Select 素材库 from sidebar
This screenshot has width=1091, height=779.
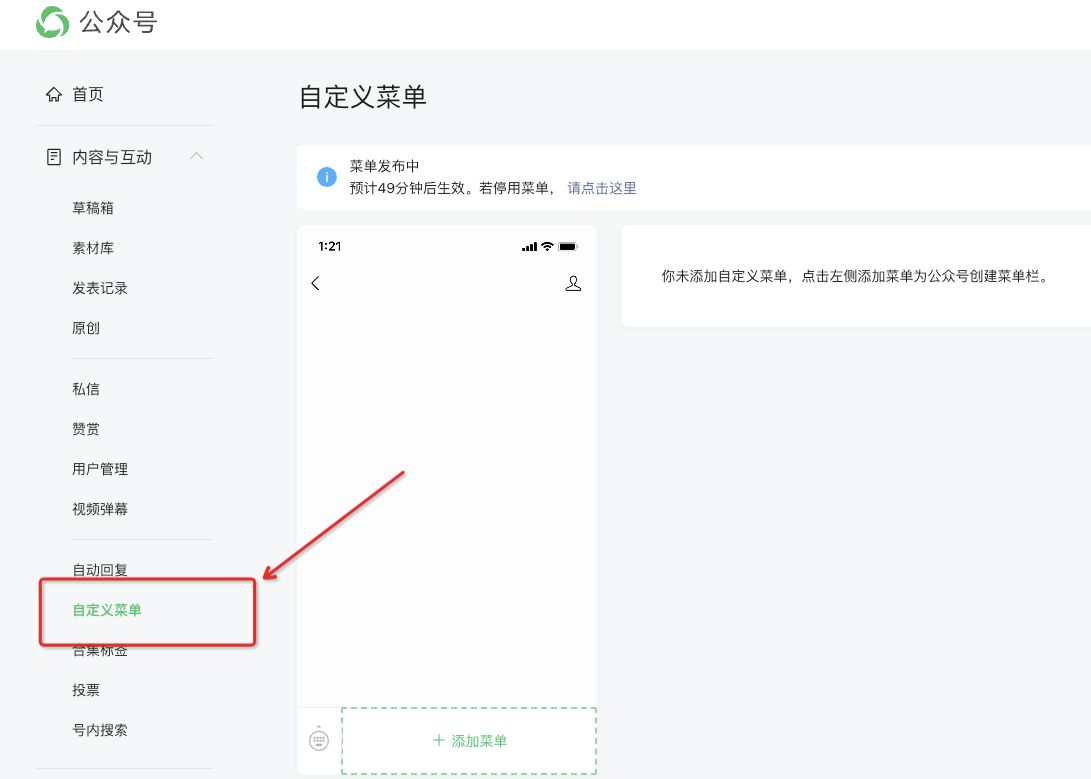(x=93, y=248)
